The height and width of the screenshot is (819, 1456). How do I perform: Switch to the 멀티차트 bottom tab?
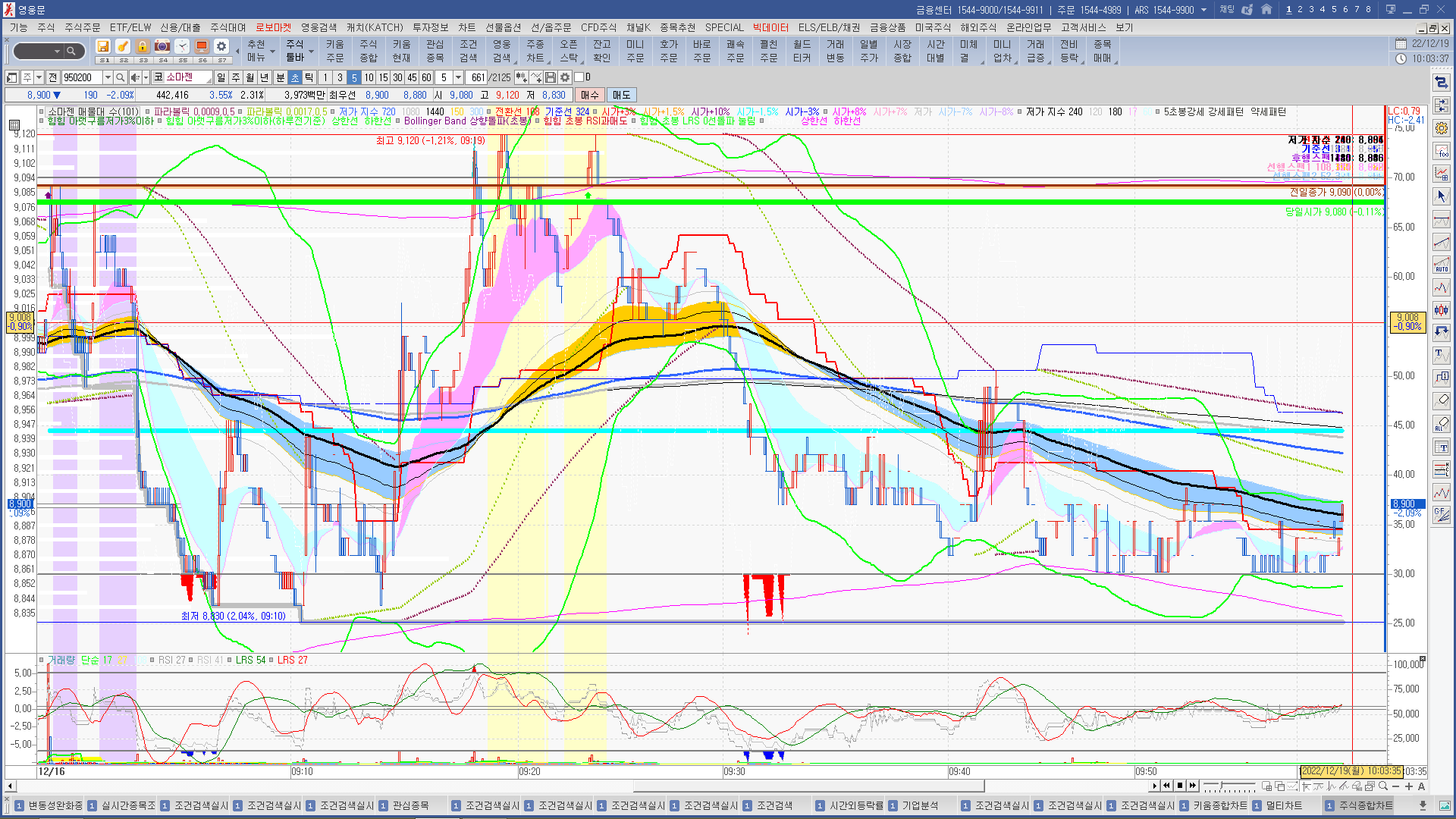[1283, 805]
